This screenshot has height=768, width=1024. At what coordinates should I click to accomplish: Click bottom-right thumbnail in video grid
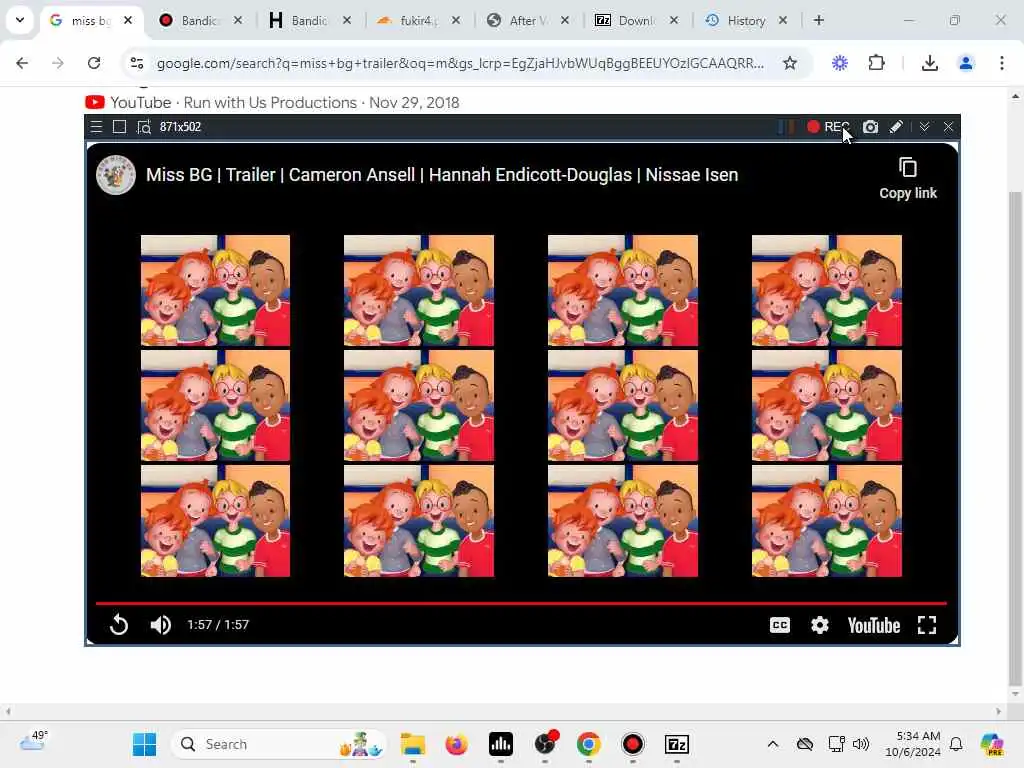tap(827, 521)
